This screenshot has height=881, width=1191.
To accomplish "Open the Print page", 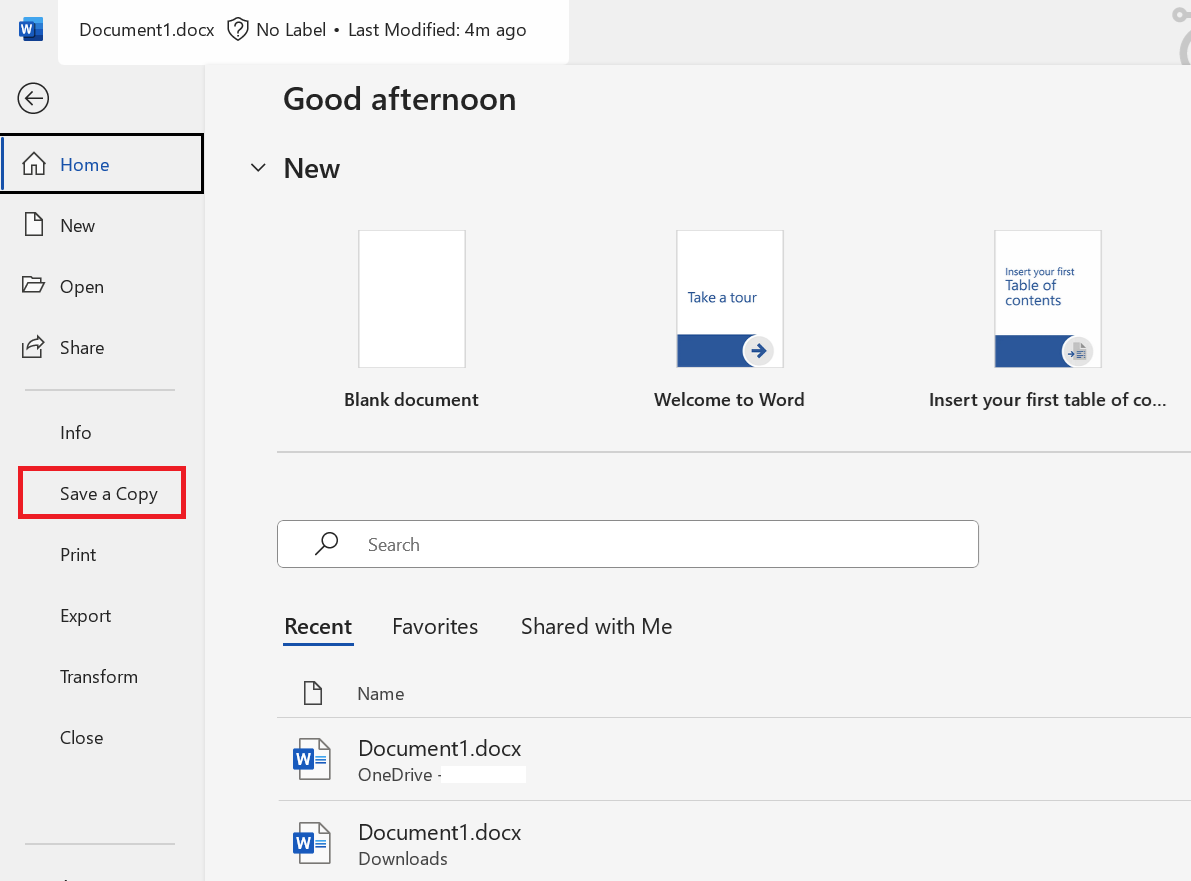I will 103,554.
